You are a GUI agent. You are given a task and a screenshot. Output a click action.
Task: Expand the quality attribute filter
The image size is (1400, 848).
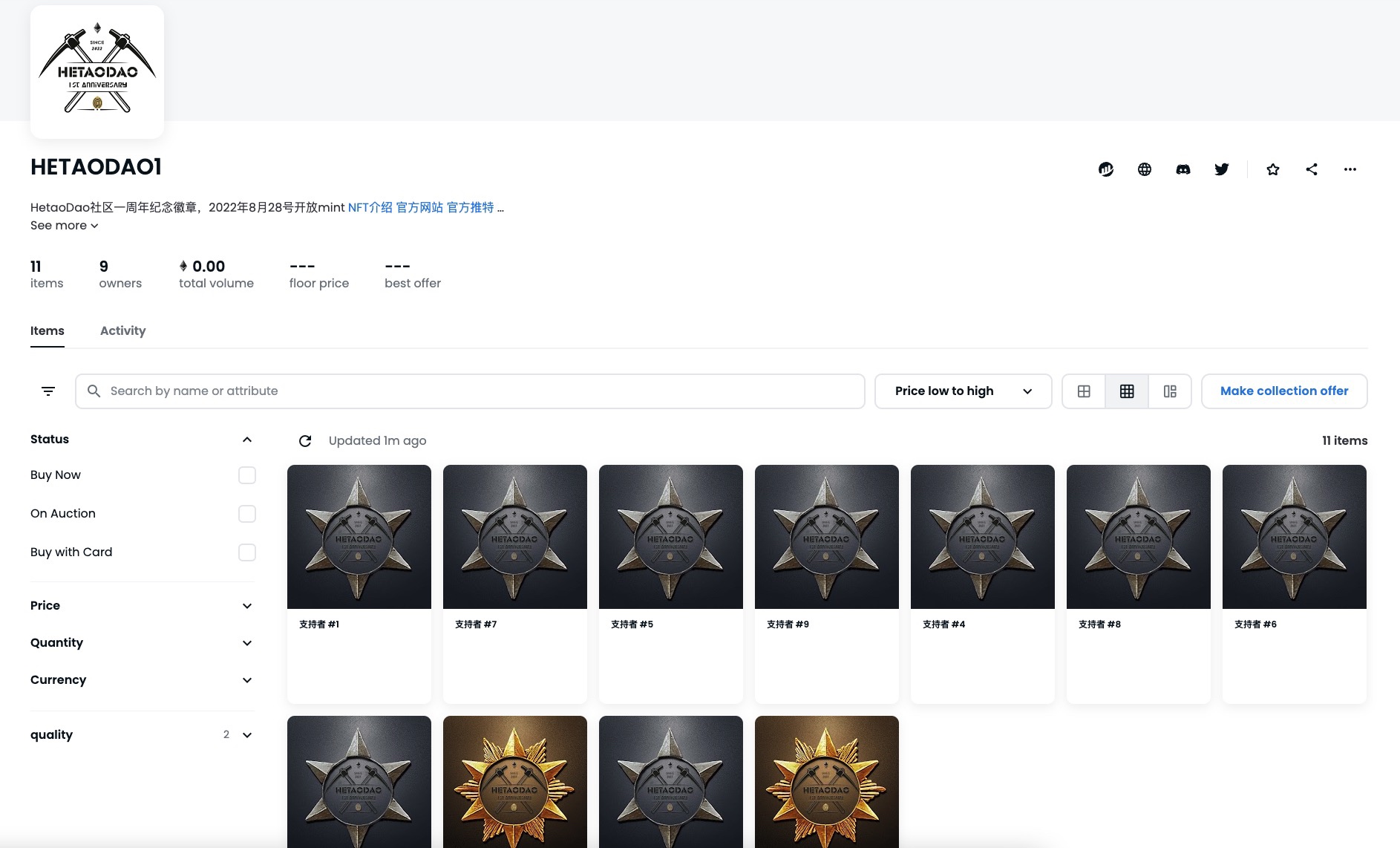142,735
